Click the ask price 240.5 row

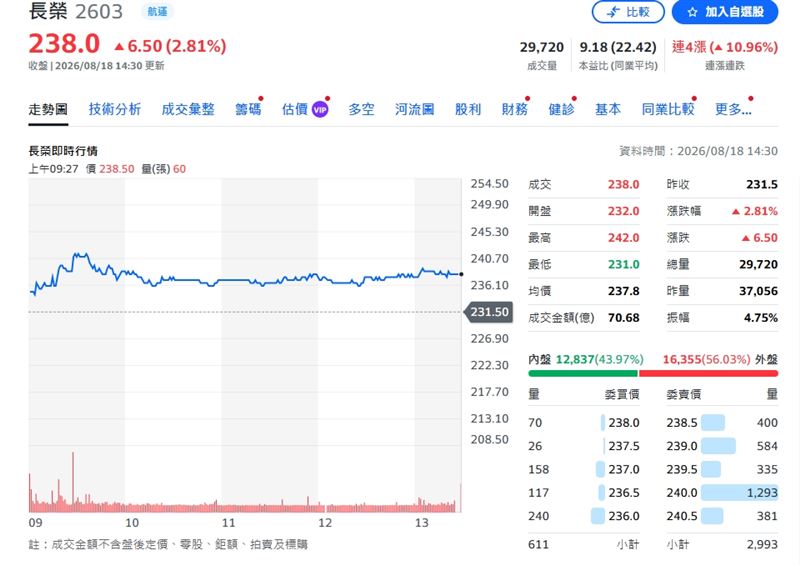722,517
